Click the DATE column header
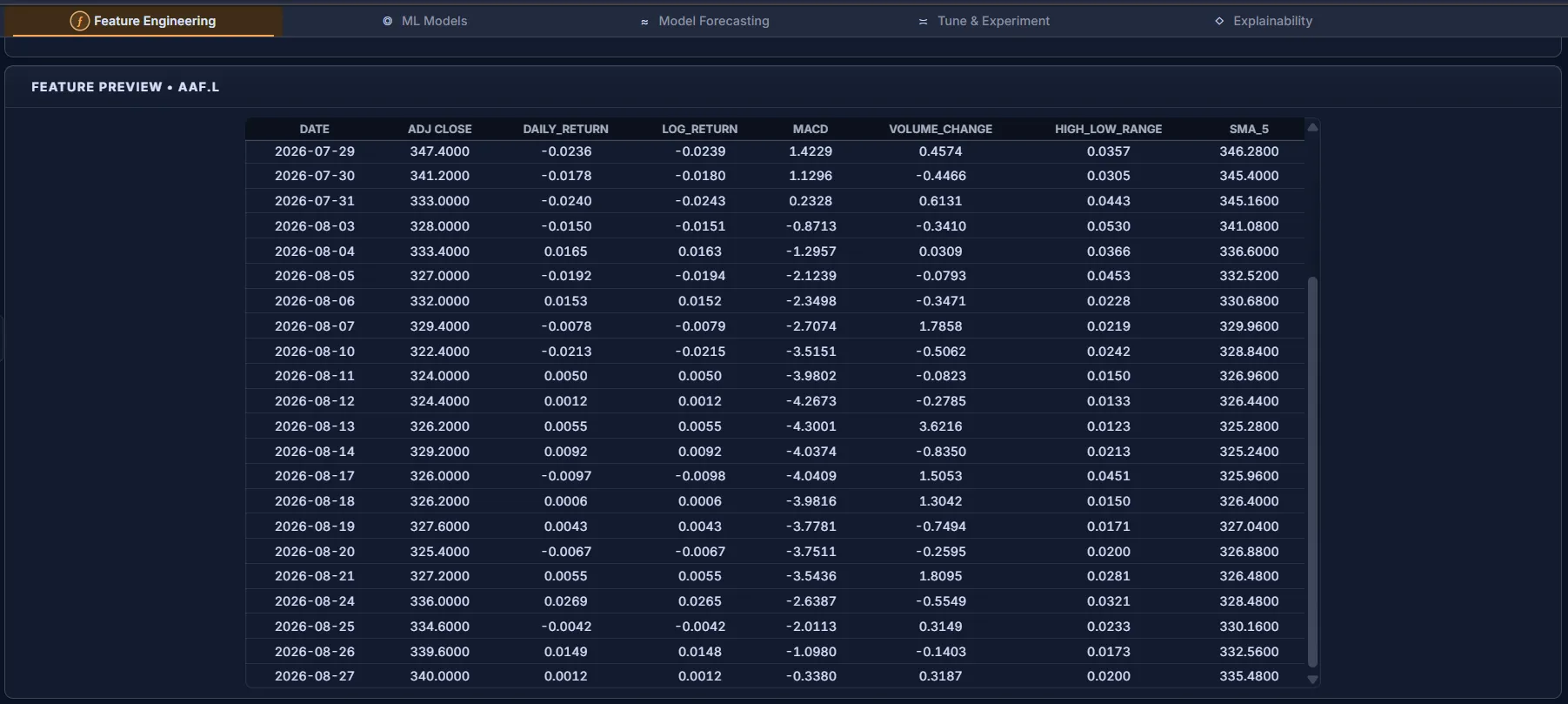The image size is (1568, 704). (x=315, y=129)
